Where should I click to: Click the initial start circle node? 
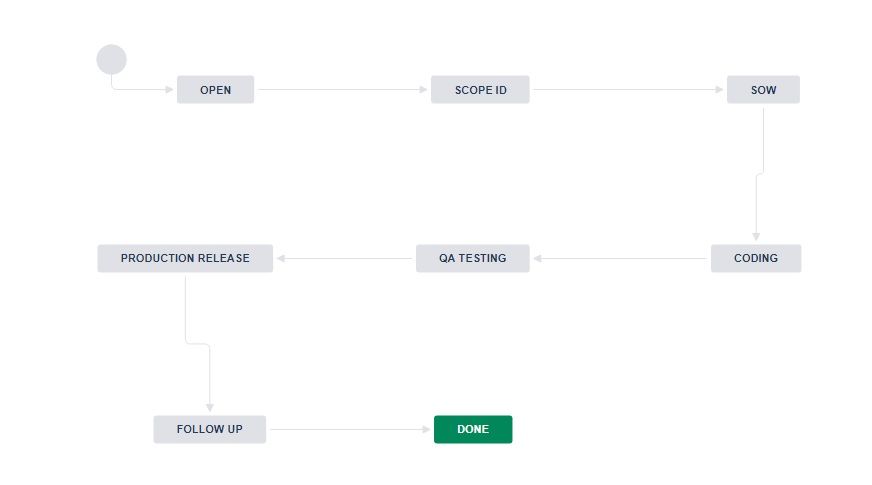(x=111, y=60)
